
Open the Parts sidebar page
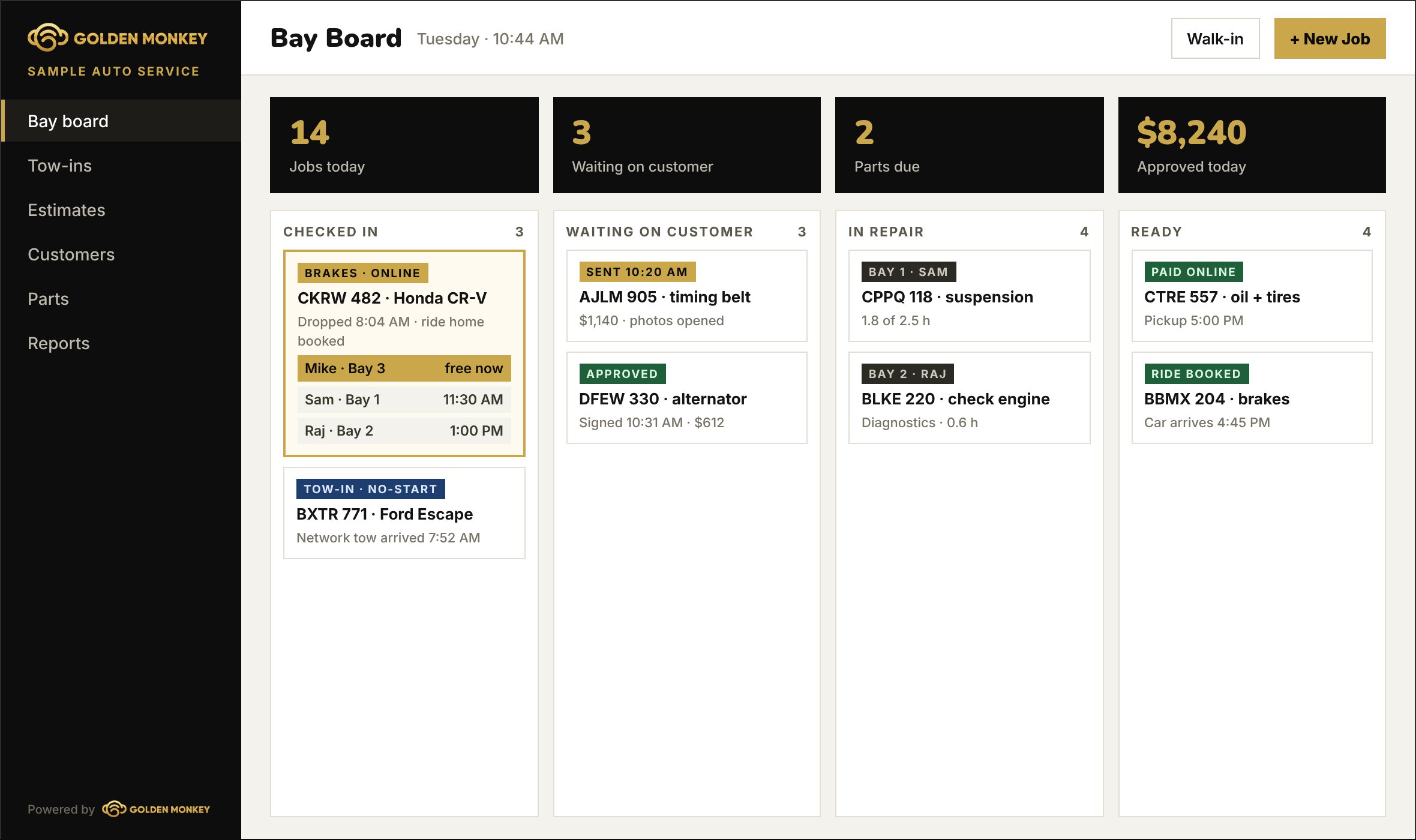pyautogui.click(x=121, y=298)
